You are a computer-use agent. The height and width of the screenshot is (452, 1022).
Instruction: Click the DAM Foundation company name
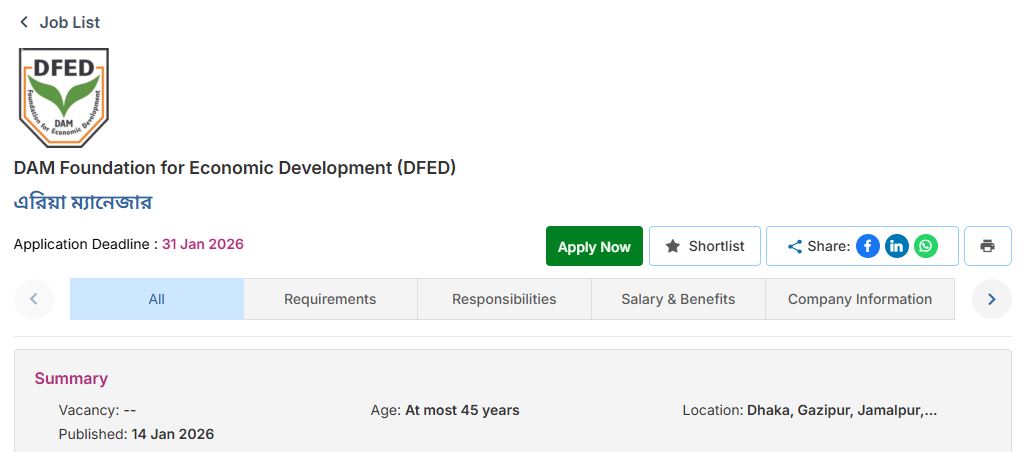(235, 168)
